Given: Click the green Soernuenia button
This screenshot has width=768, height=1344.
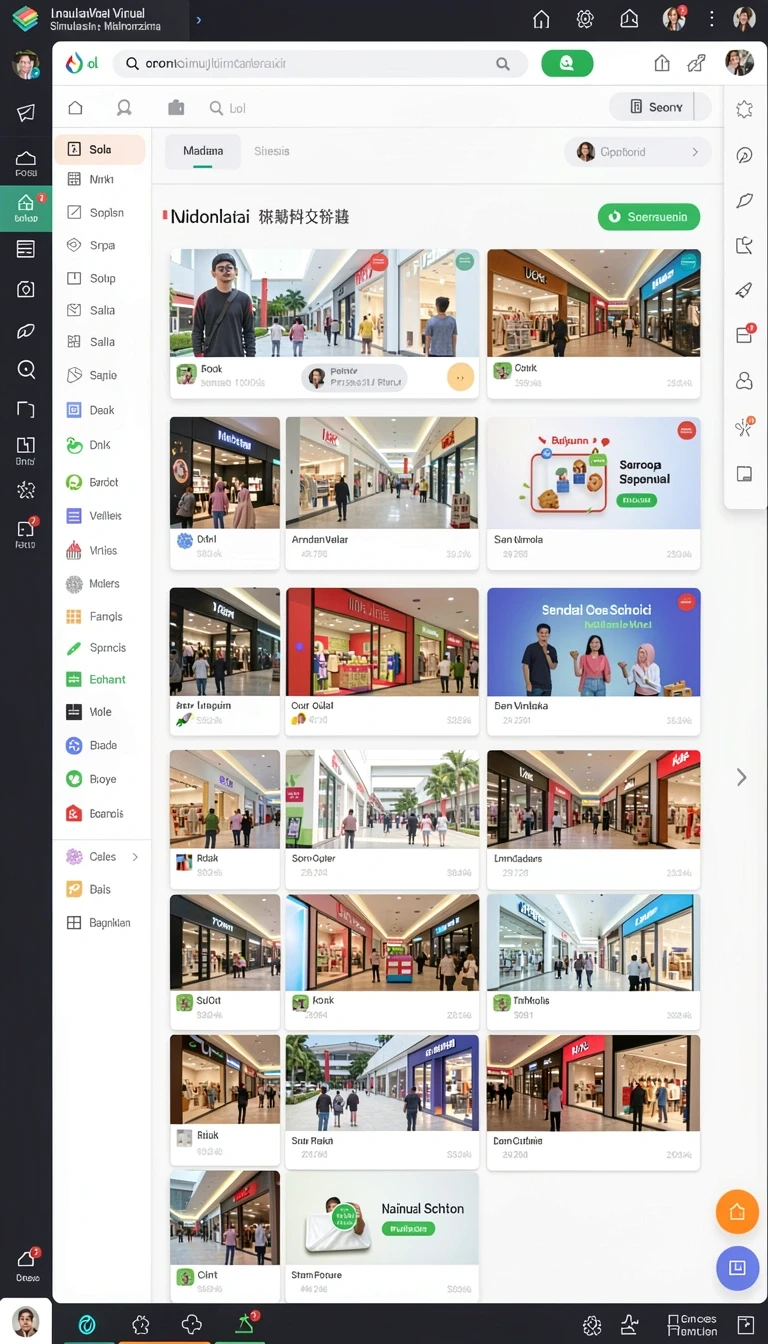Looking at the screenshot, I should click(x=648, y=216).
